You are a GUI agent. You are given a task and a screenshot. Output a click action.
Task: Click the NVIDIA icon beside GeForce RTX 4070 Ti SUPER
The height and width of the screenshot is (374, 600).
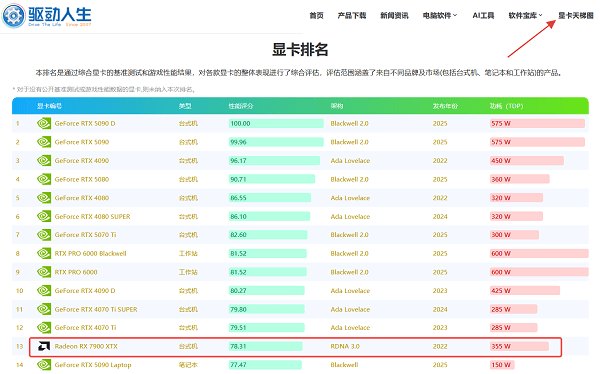(44, 309)
